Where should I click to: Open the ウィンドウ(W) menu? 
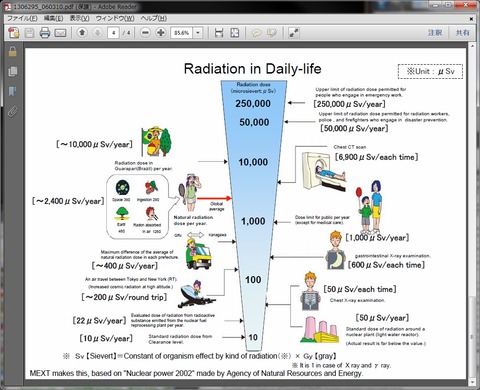pyautogui.click(x=115, y=18)
